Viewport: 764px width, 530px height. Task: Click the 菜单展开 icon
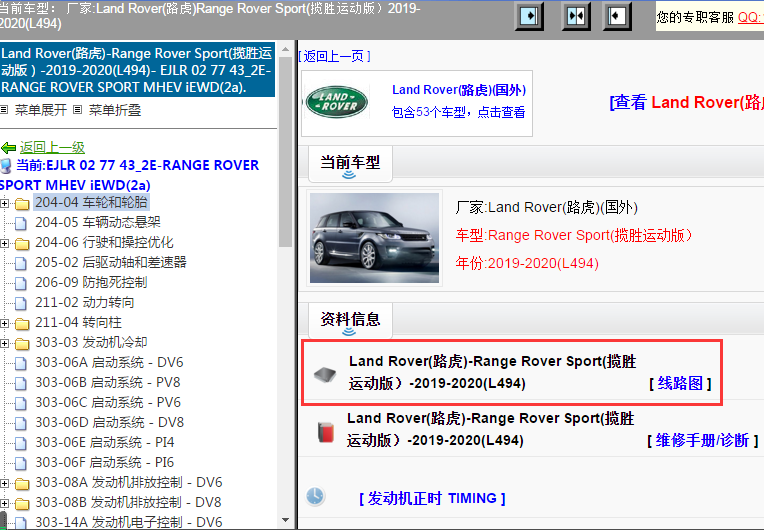pos(4,110)
